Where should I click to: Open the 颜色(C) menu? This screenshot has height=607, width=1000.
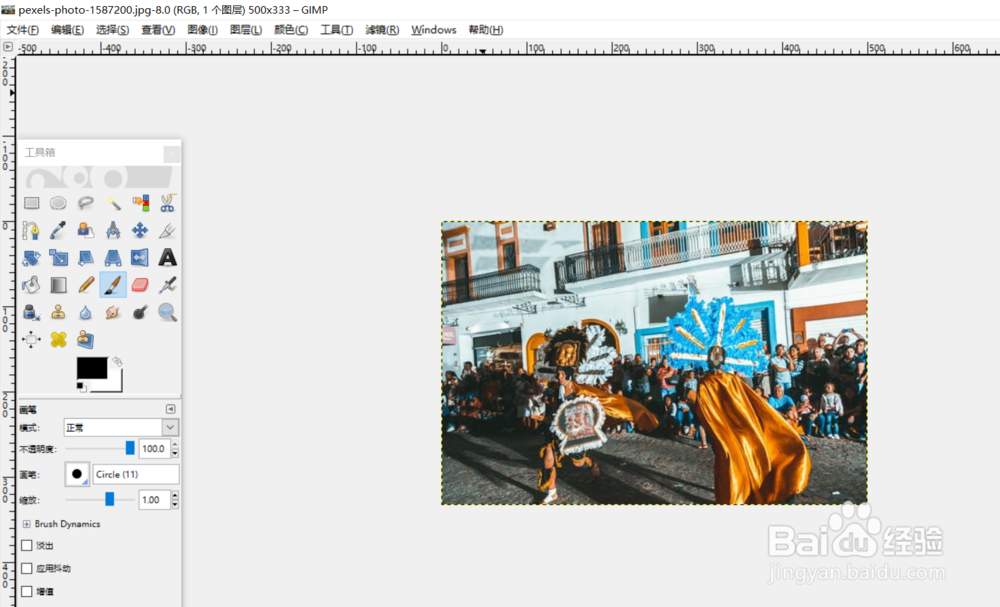click(291, 30)
